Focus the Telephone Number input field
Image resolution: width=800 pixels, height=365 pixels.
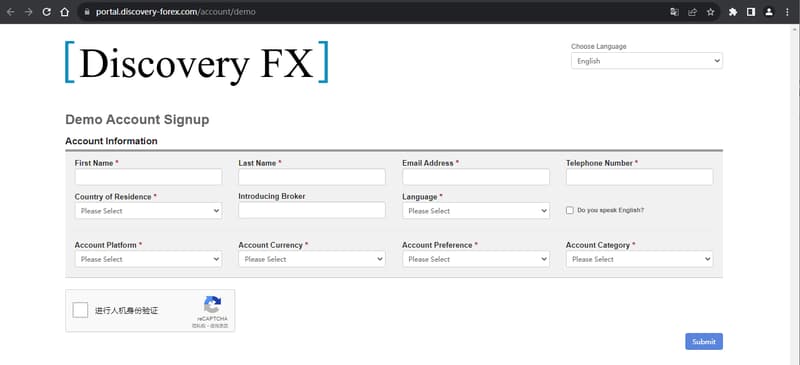(639, 177)
